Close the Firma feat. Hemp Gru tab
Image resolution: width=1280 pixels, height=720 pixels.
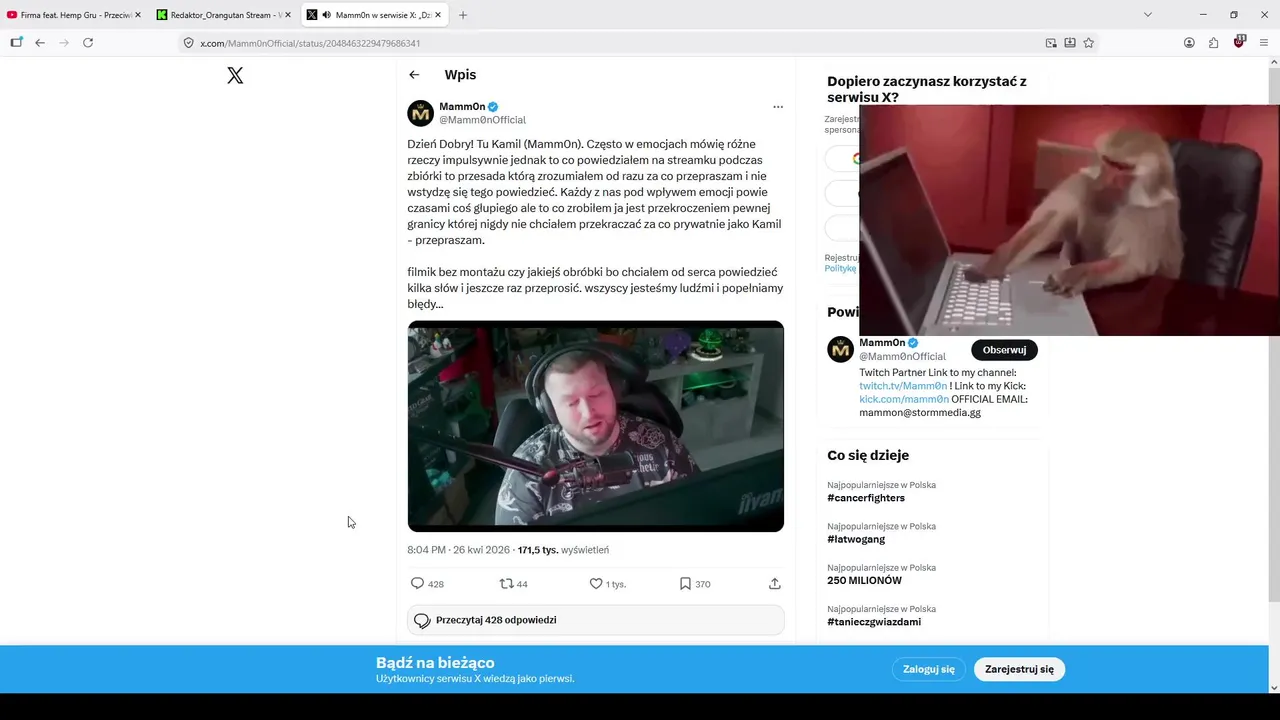coord(138,15)
